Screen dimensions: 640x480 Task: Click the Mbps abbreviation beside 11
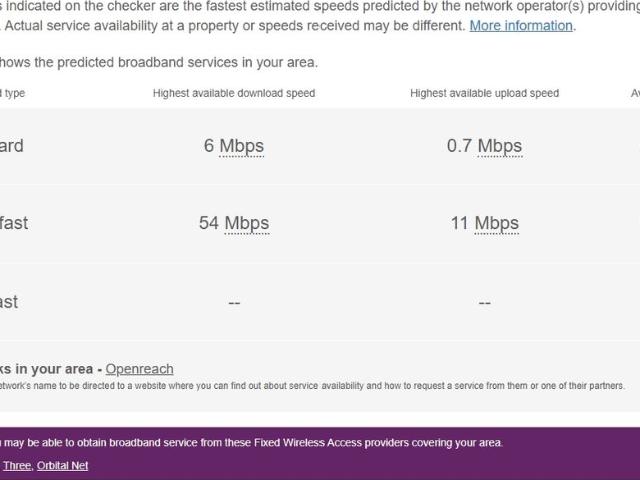496,223
